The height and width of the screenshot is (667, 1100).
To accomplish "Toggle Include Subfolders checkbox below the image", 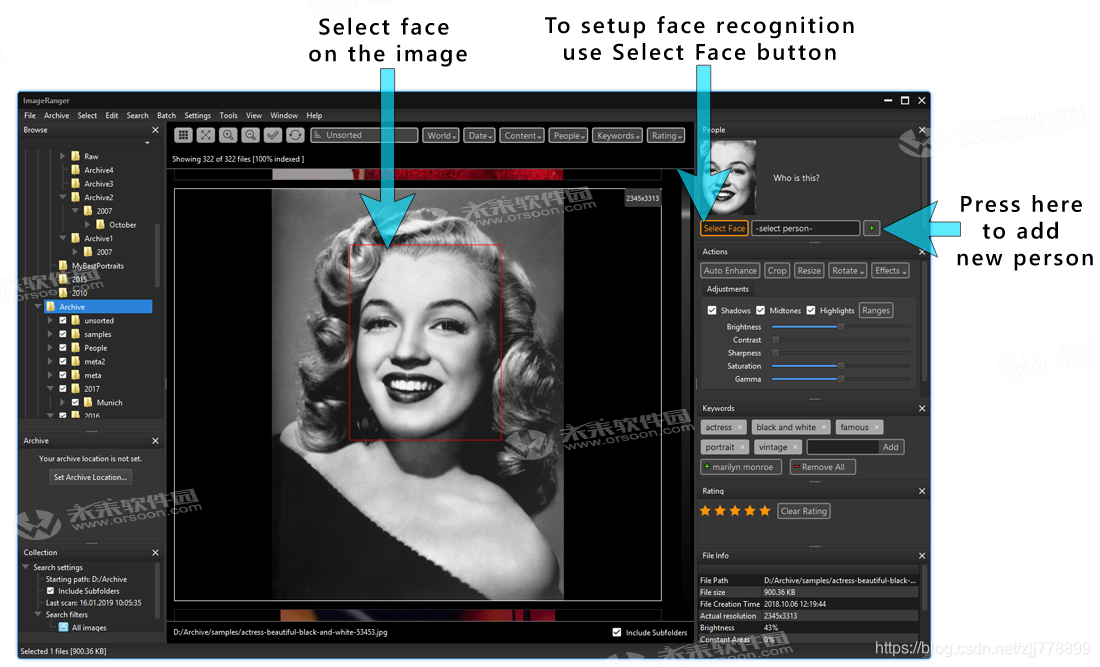I will 617,632.
